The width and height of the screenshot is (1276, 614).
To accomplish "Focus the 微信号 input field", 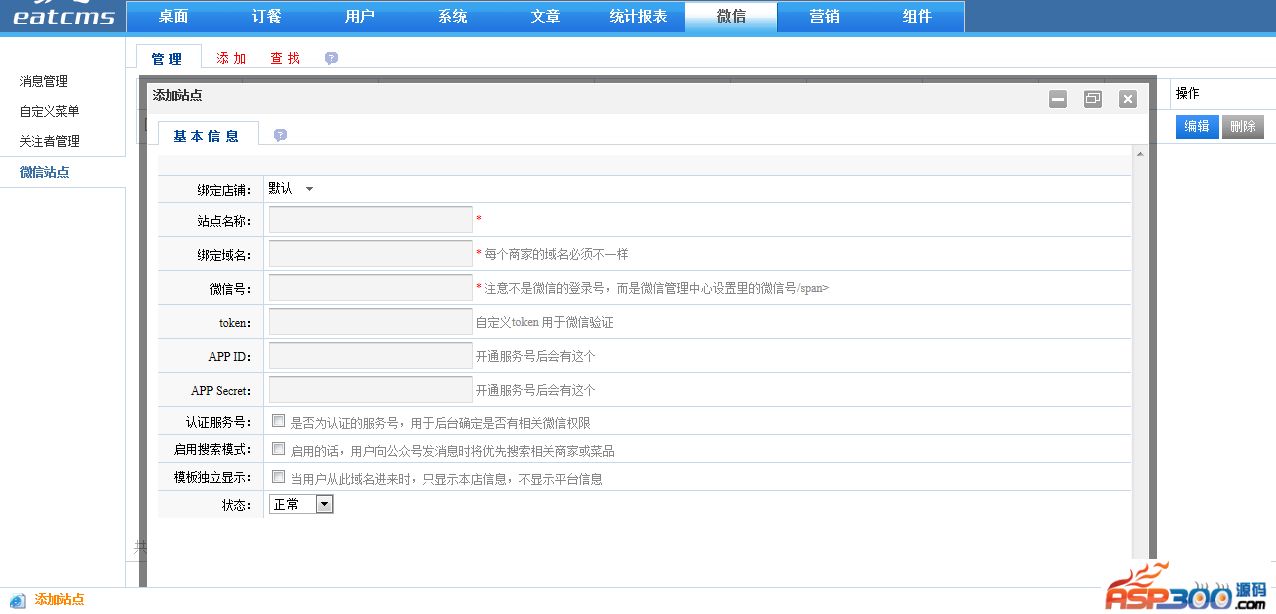I will [370, 287].
